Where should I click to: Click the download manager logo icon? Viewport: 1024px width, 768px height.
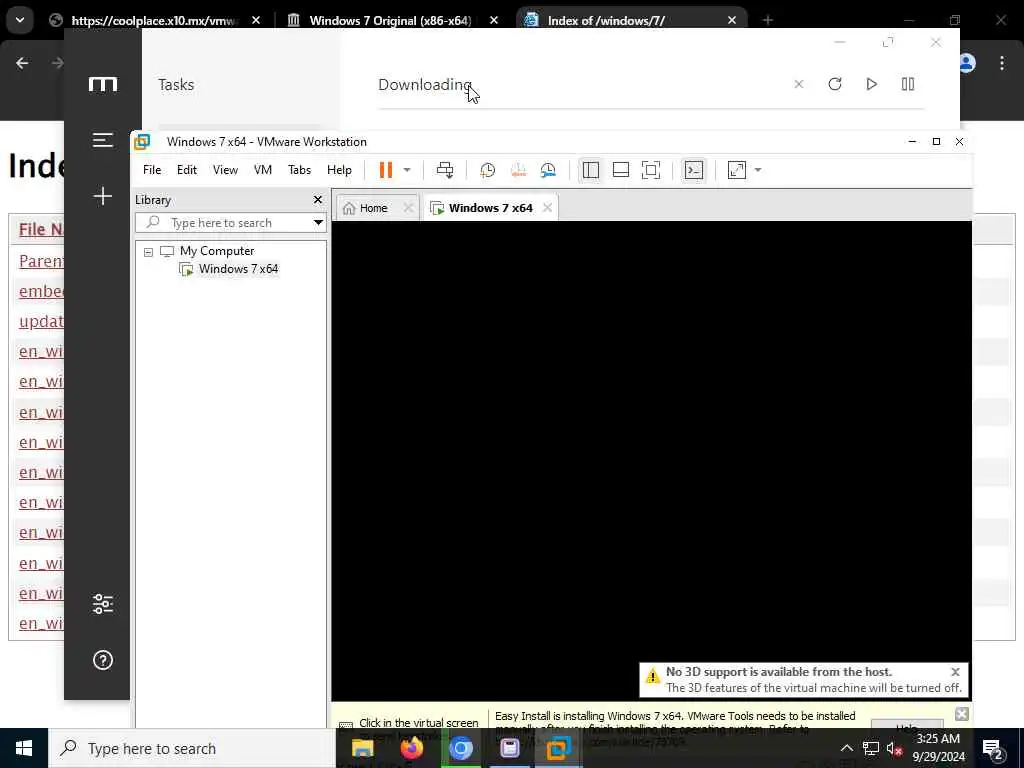(103, 84)
